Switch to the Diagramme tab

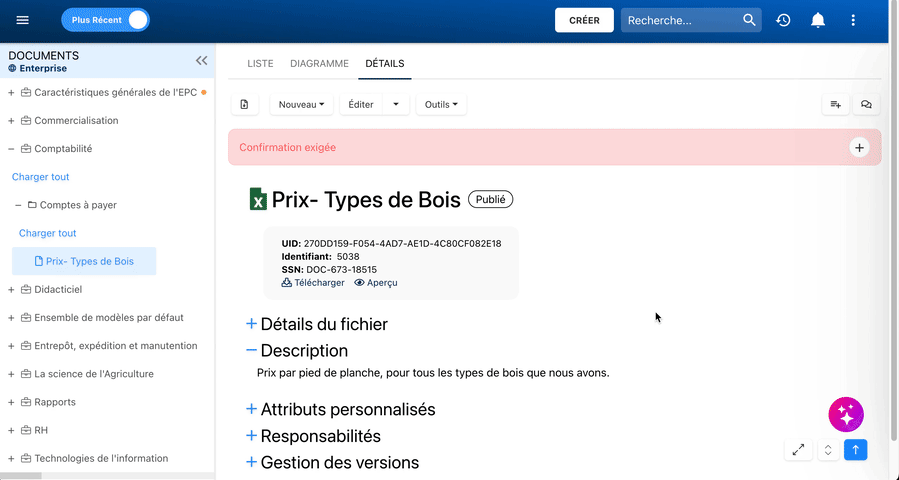(x=319, y=63)
